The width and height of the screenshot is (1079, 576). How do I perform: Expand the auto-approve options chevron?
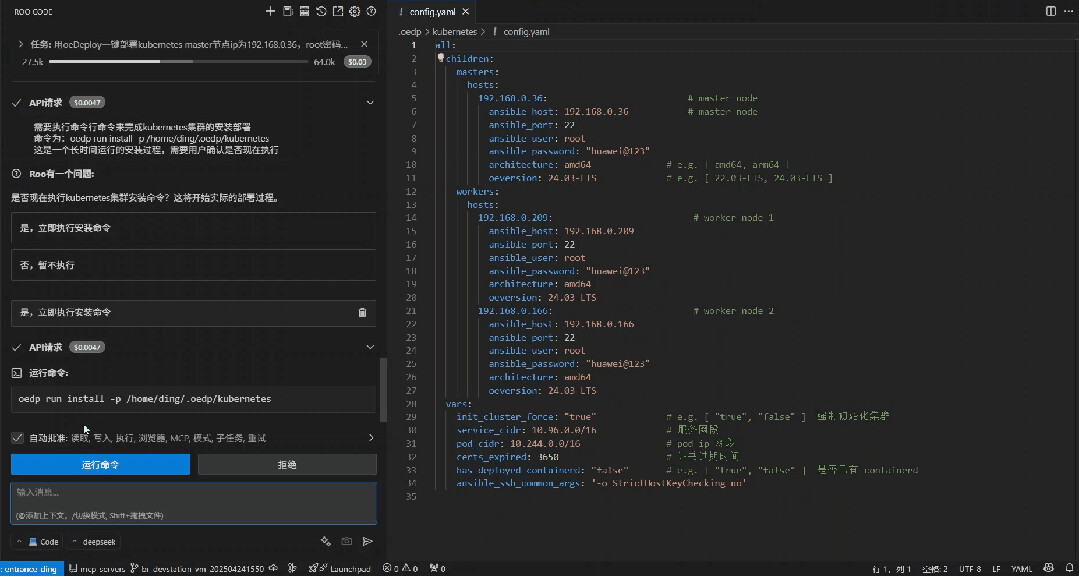371,438
